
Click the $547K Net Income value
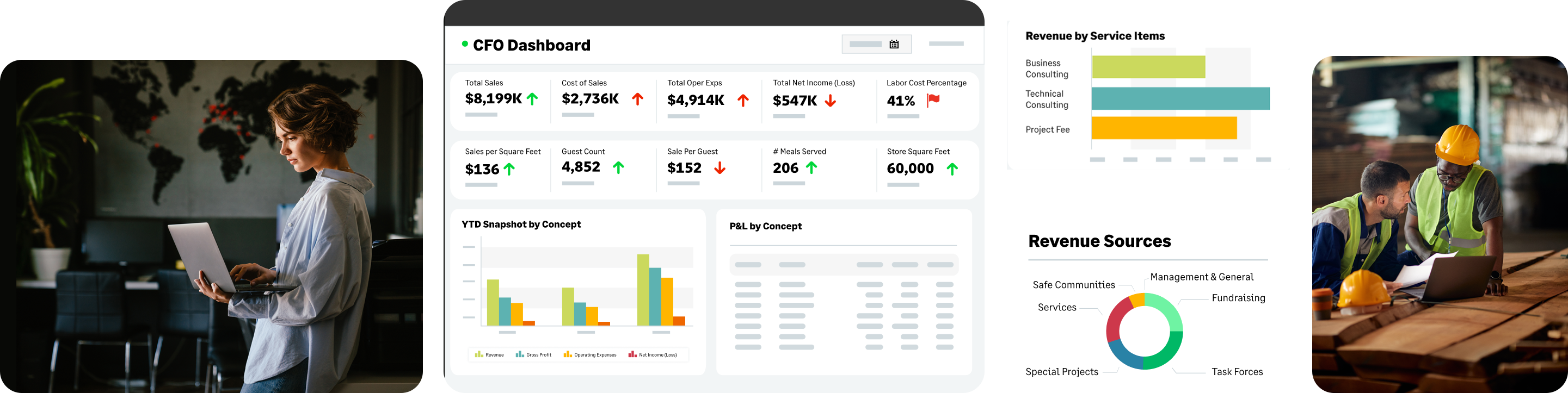pyautogui.click(x=795, y=101)
